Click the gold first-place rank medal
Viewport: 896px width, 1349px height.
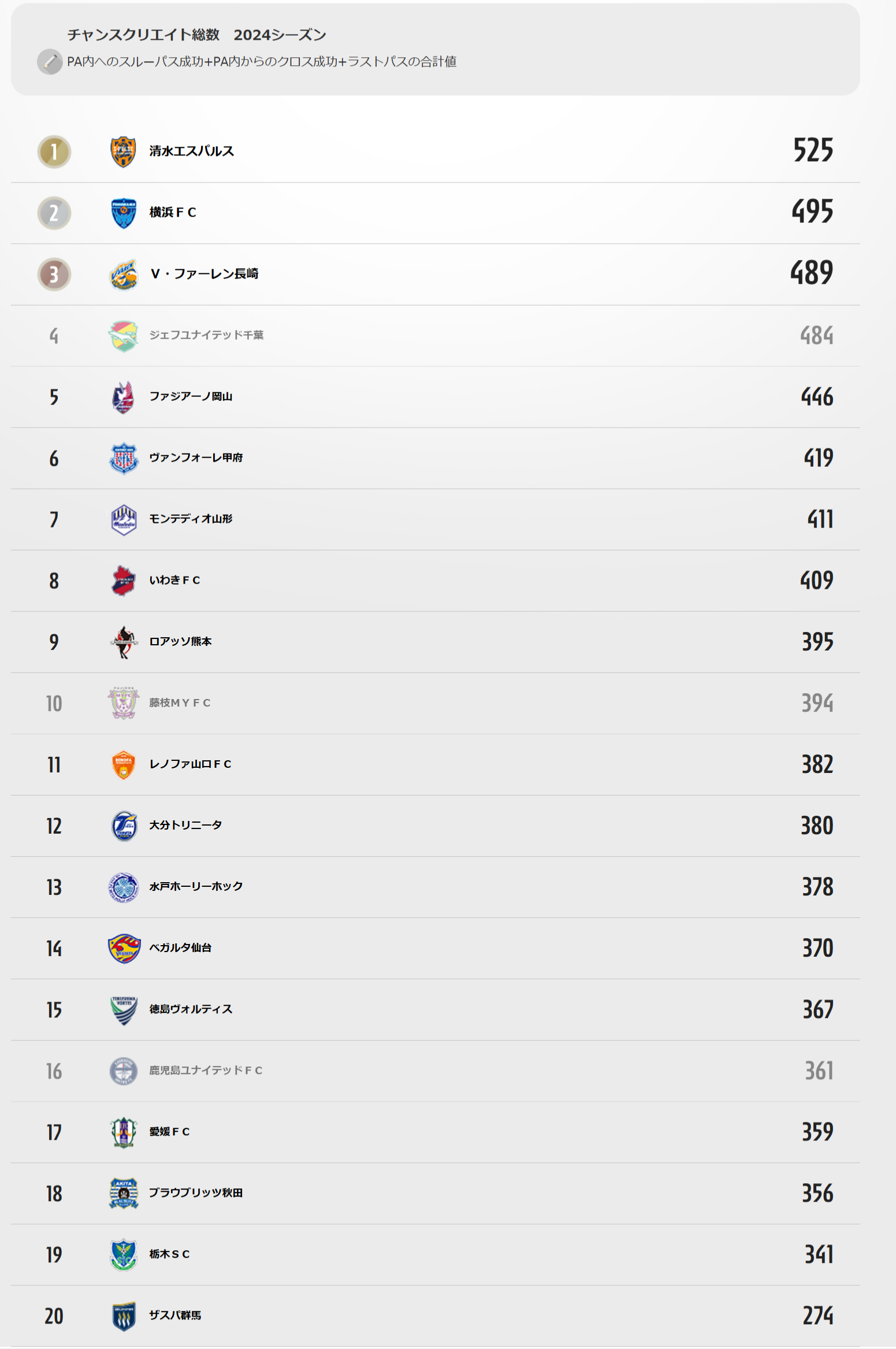click(54, 152)
